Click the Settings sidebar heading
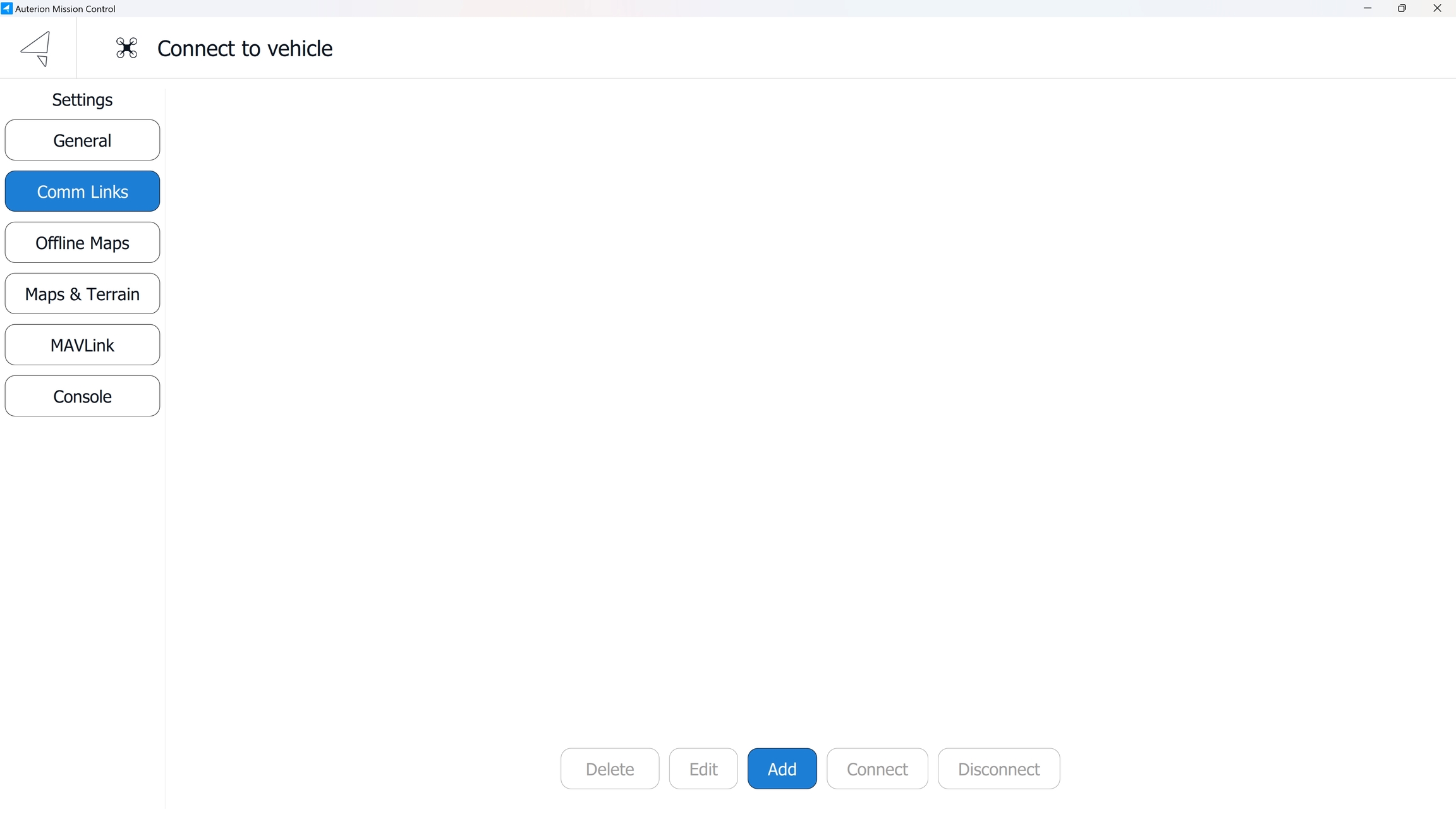Screen dimensions: 1456x819 click(x=82, y=100)
